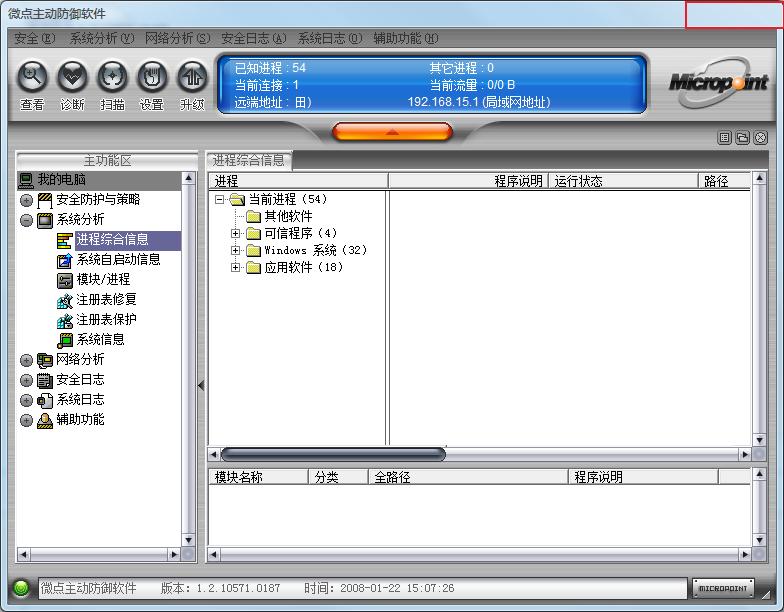This screenshot has width=784, height=612.
Task: Select the 进程综合信息 tab
Action: click(x=248, y=160)
